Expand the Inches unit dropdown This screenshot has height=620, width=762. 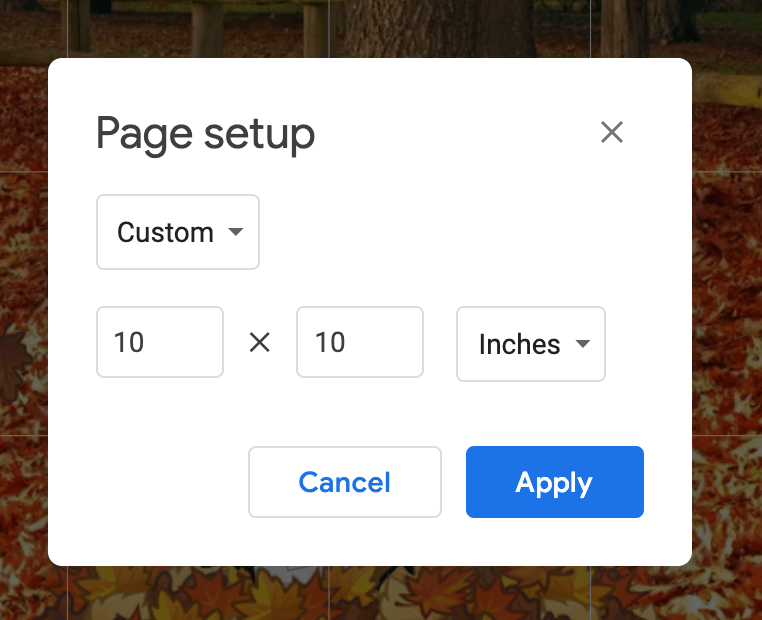pyautogui.click(x=530, y=344)
